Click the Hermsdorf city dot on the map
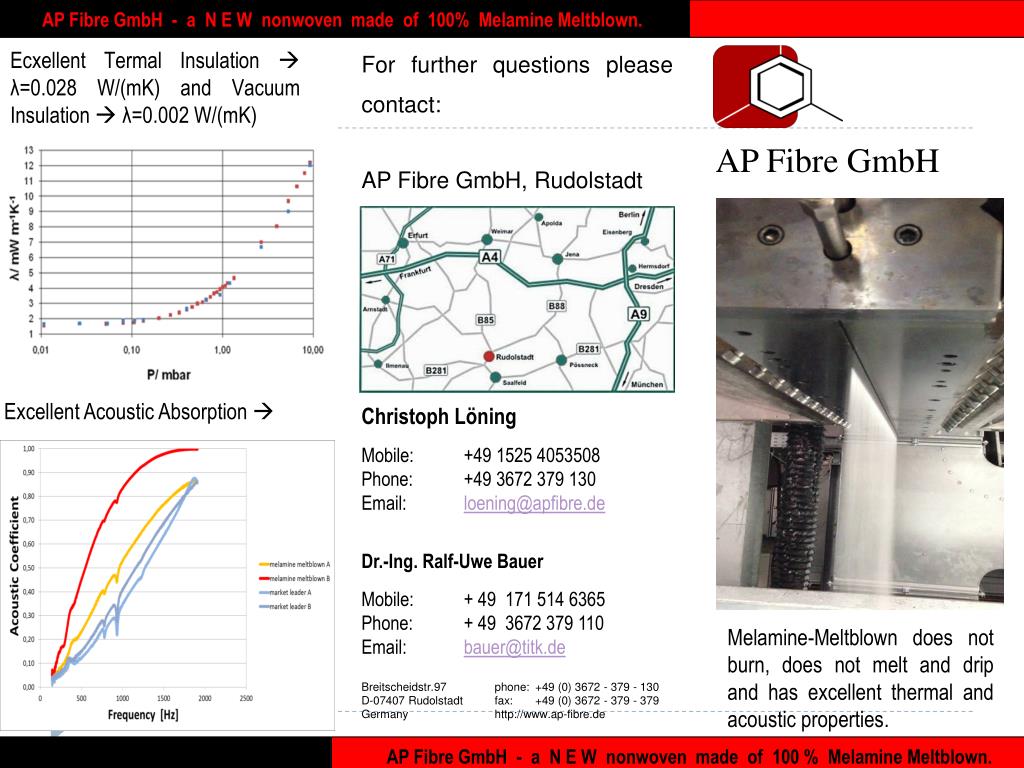Screen dimensions: 1024x768 (632, 268)
